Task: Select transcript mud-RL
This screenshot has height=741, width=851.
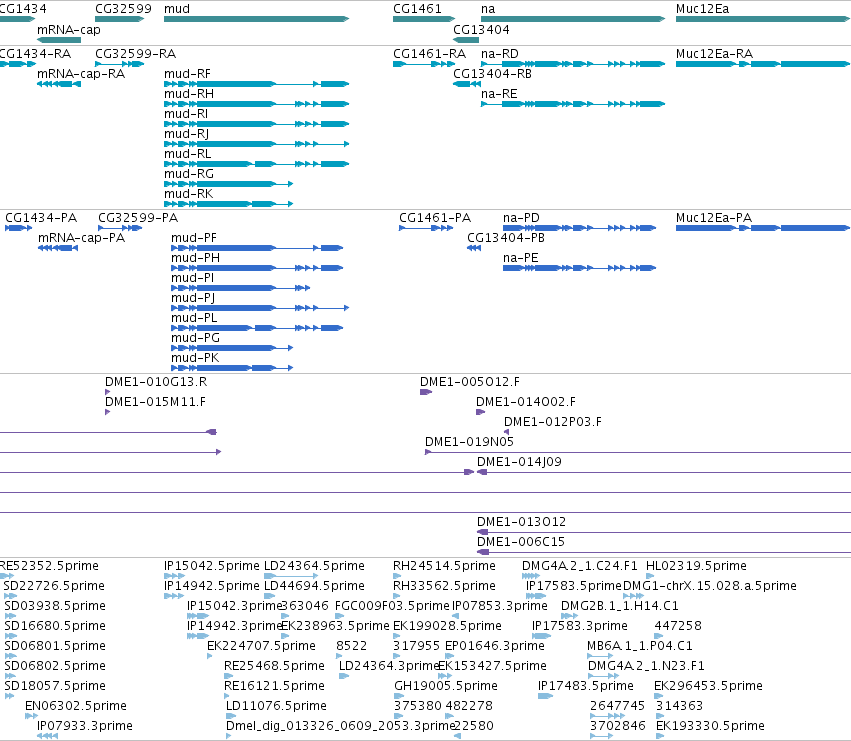Action: click(256, 164)
